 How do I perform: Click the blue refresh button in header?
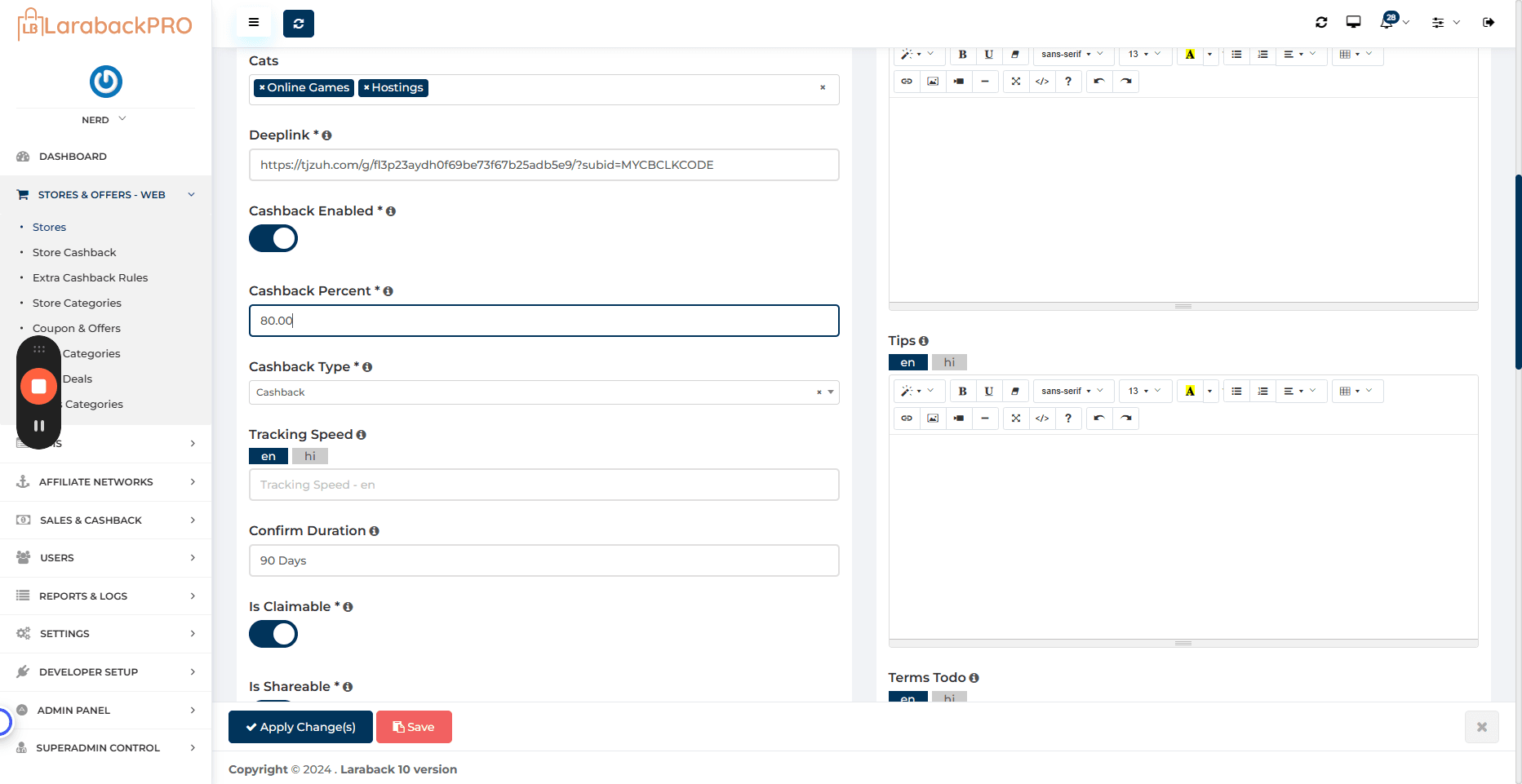[299, 24]
